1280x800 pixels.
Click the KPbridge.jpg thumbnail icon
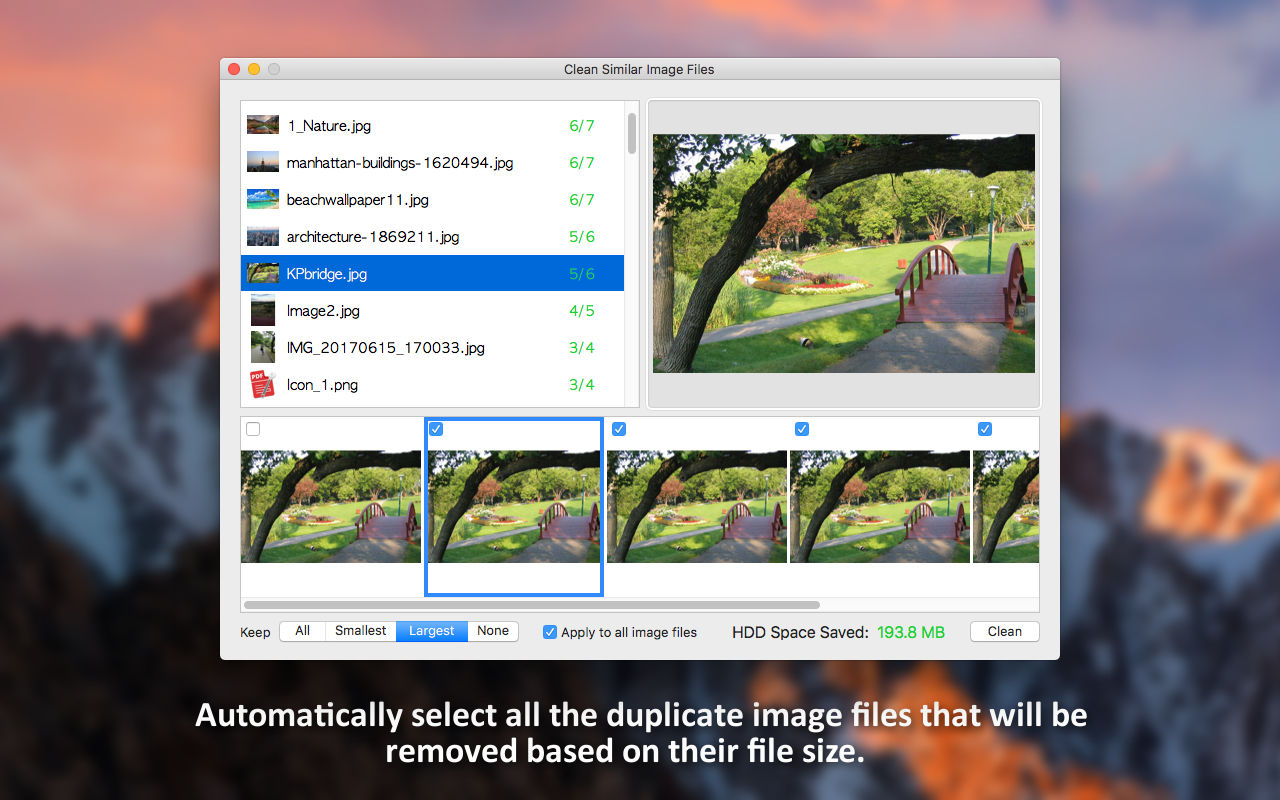click(263, 273)
